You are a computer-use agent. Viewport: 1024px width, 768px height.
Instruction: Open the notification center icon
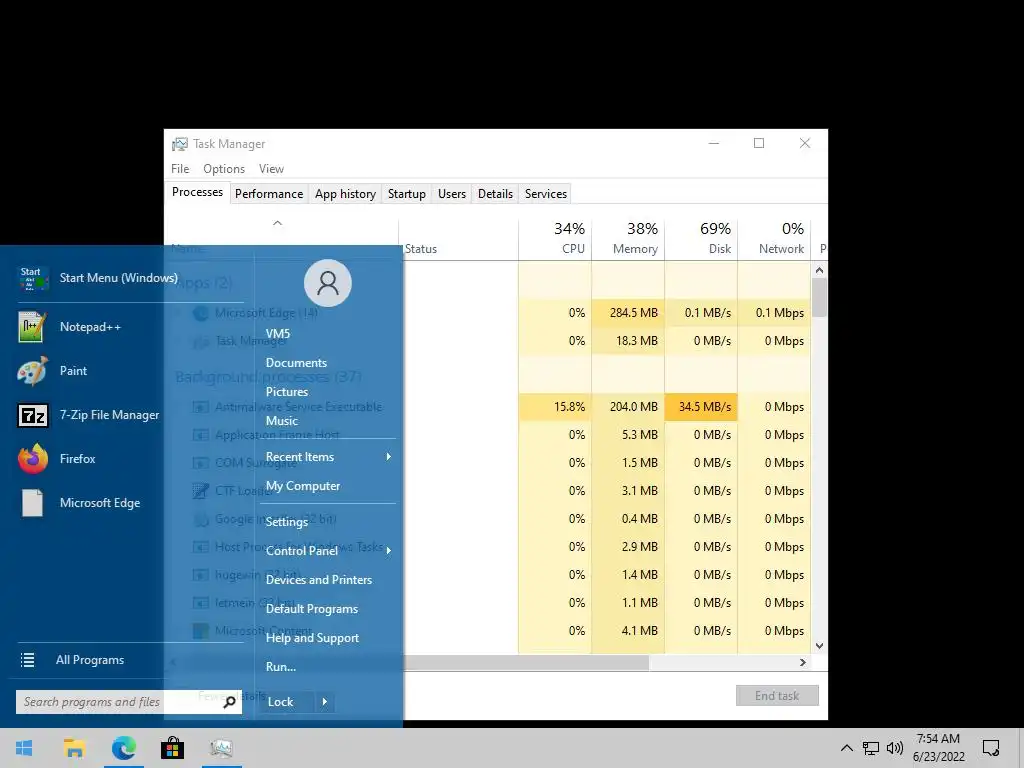[991, 748]
